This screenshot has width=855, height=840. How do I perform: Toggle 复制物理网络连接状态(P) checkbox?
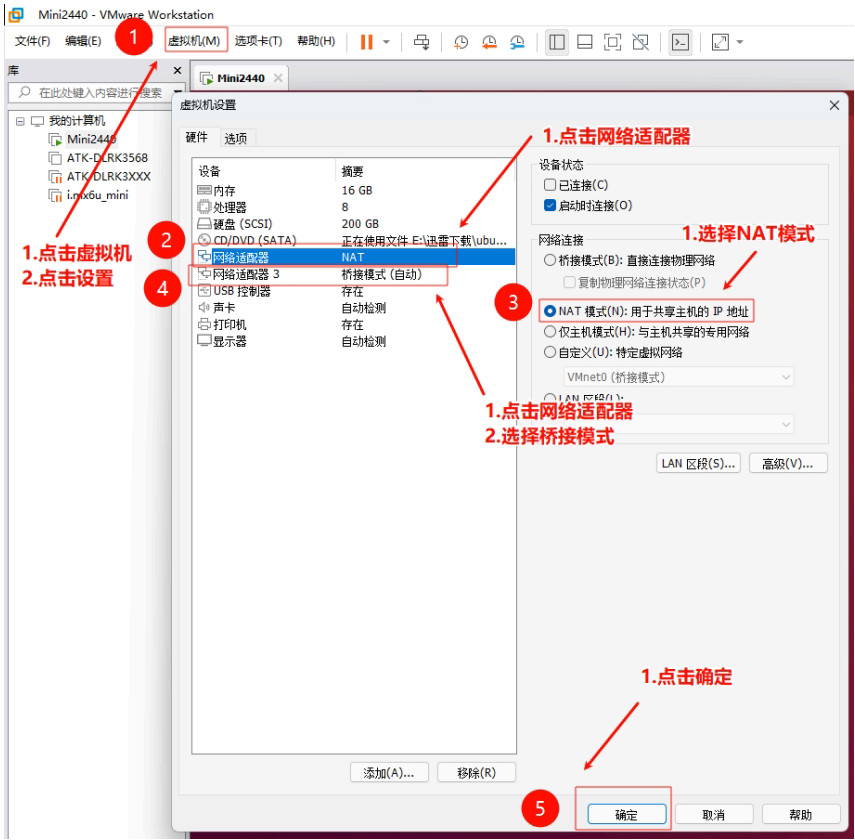pos(569,283)
